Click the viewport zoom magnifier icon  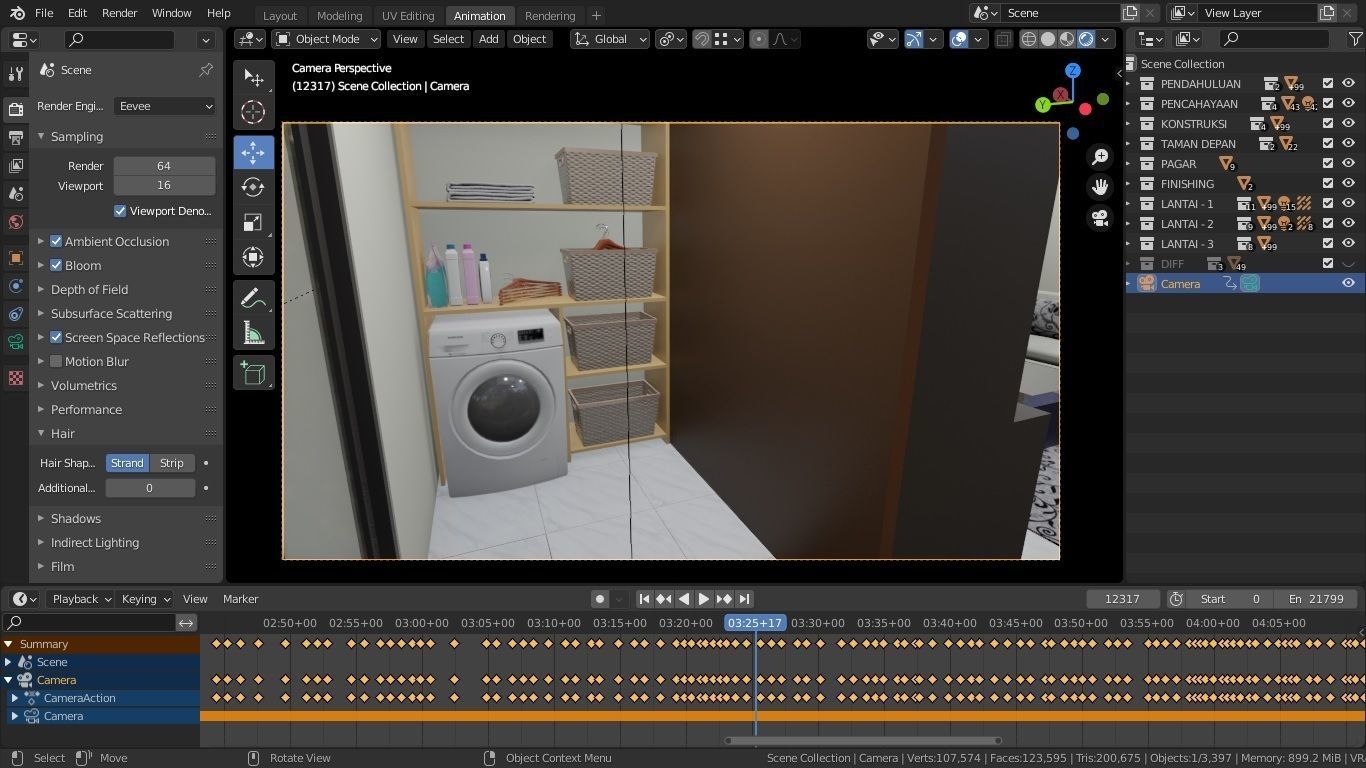tap(1100, 157)
